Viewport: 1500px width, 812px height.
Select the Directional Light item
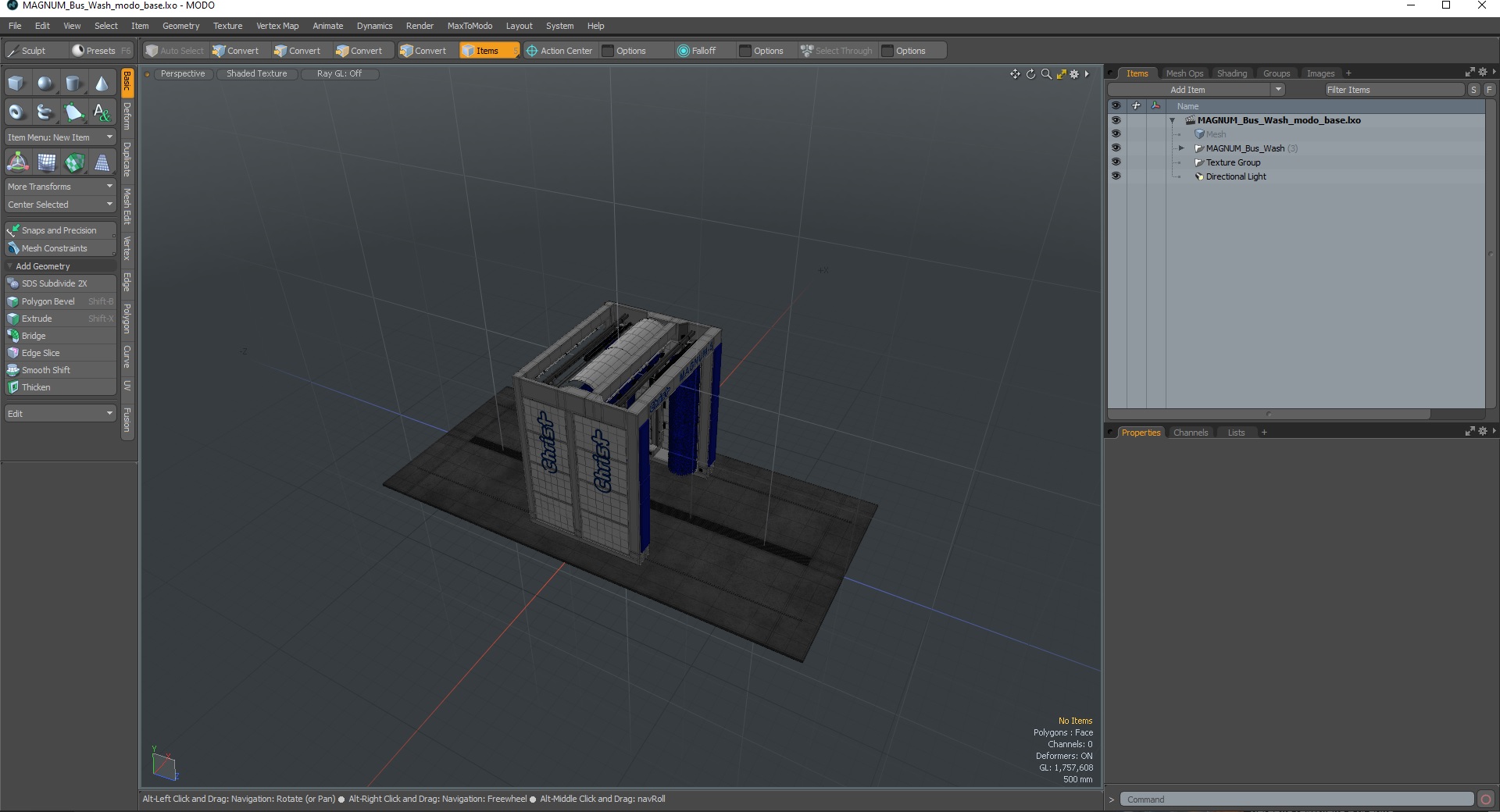click(x=1235, y=176)
